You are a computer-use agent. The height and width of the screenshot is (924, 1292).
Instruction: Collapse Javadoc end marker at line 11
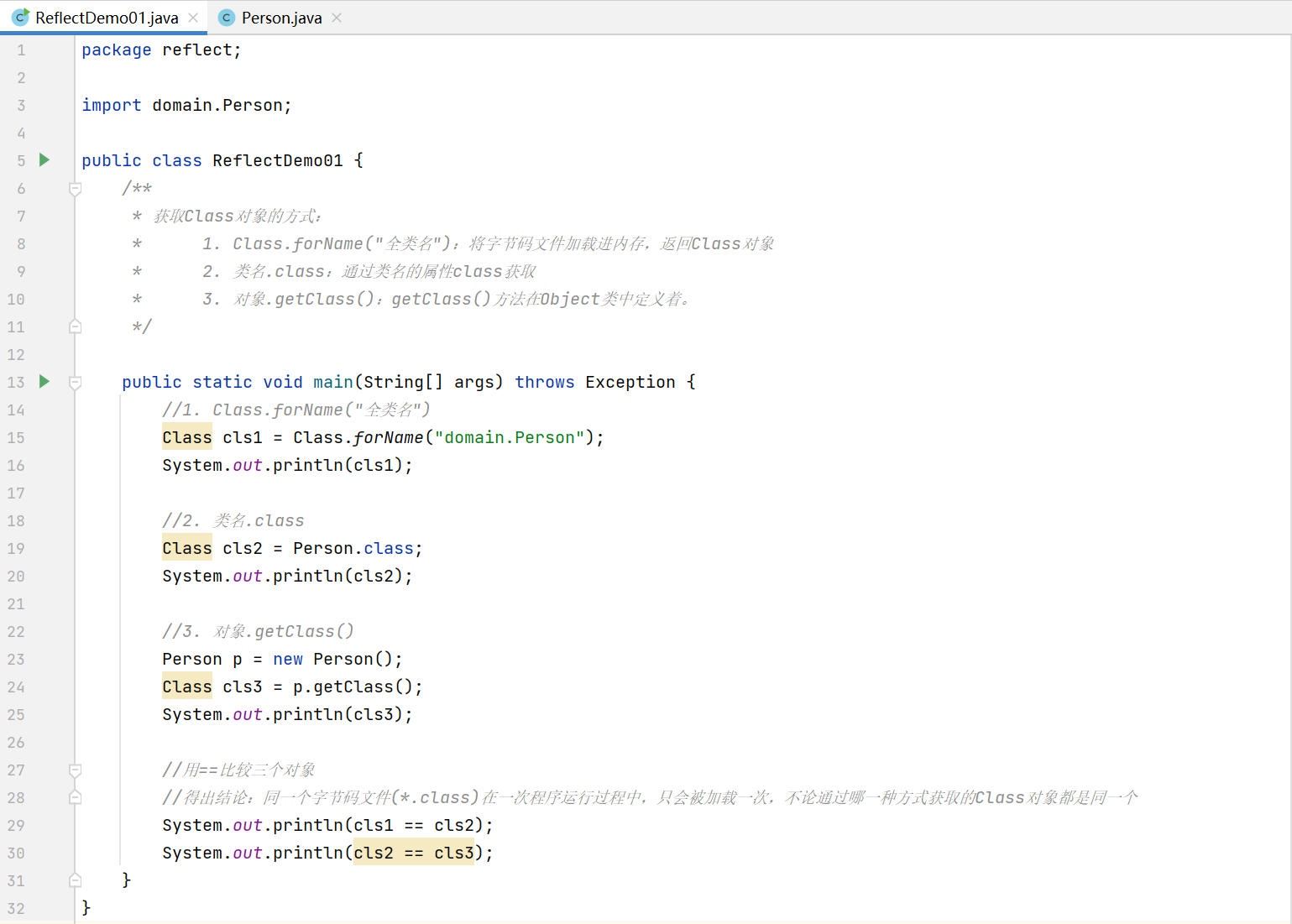[75, 326]
